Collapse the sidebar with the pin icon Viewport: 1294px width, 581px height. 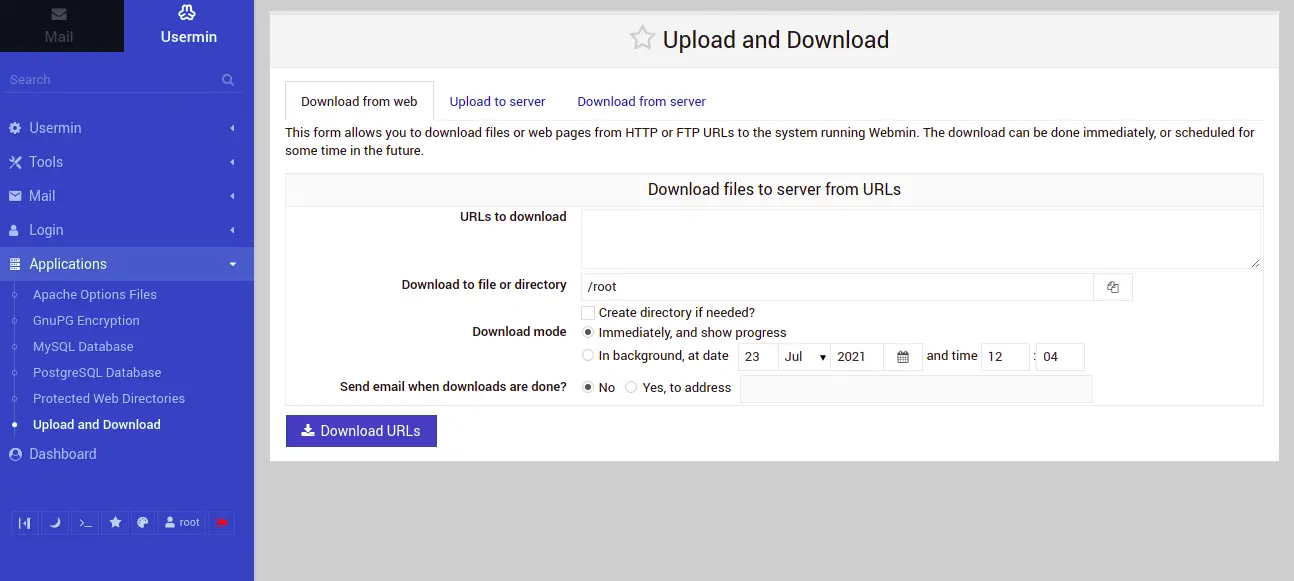coord(25,522)
